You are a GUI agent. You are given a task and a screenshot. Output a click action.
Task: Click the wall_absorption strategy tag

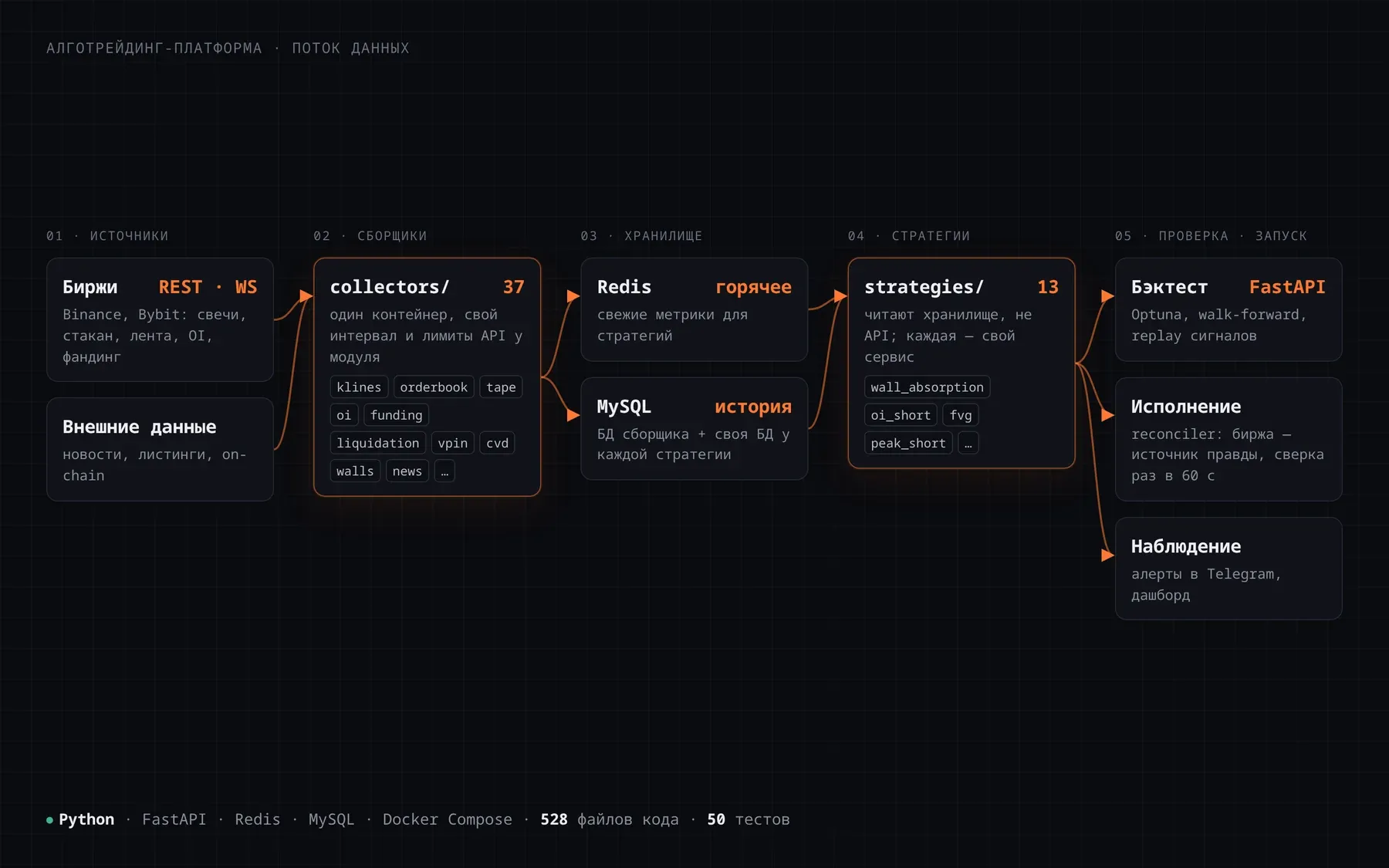click(928, 387)
